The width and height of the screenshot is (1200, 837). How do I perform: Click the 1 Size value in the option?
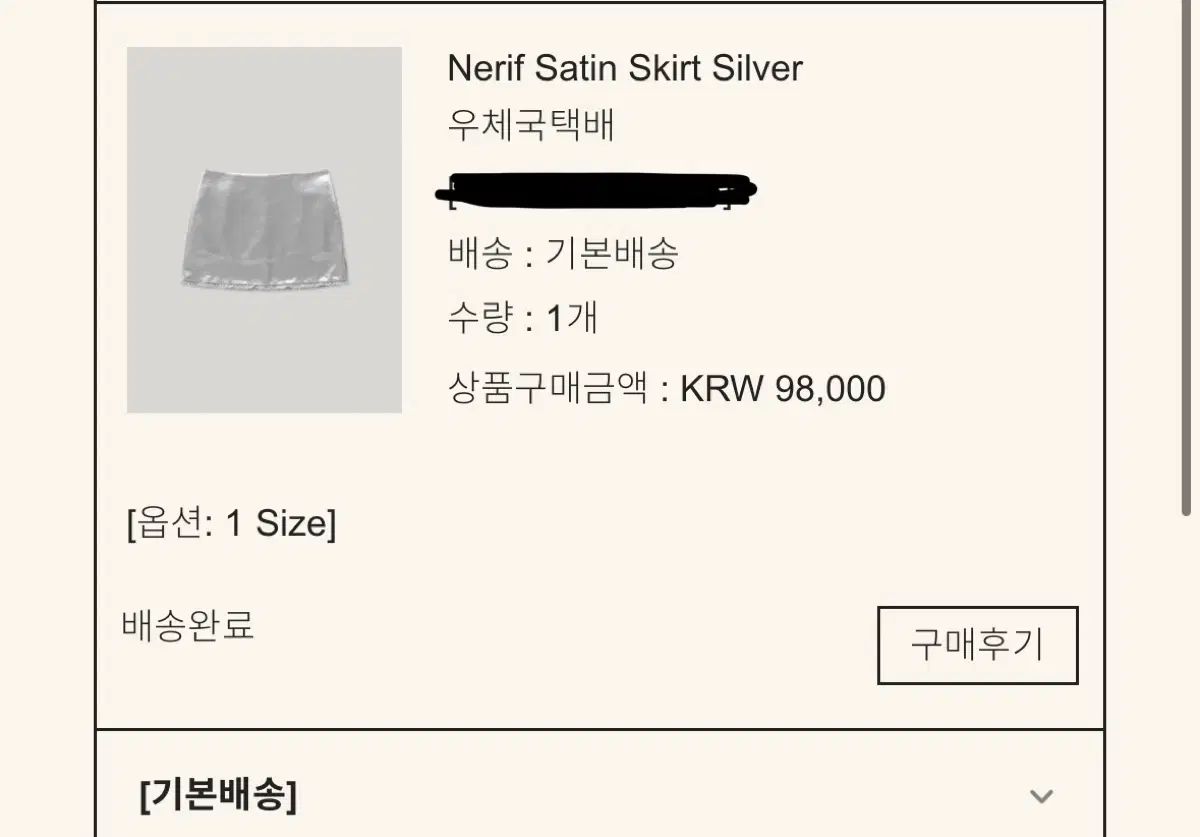(277, 523)
